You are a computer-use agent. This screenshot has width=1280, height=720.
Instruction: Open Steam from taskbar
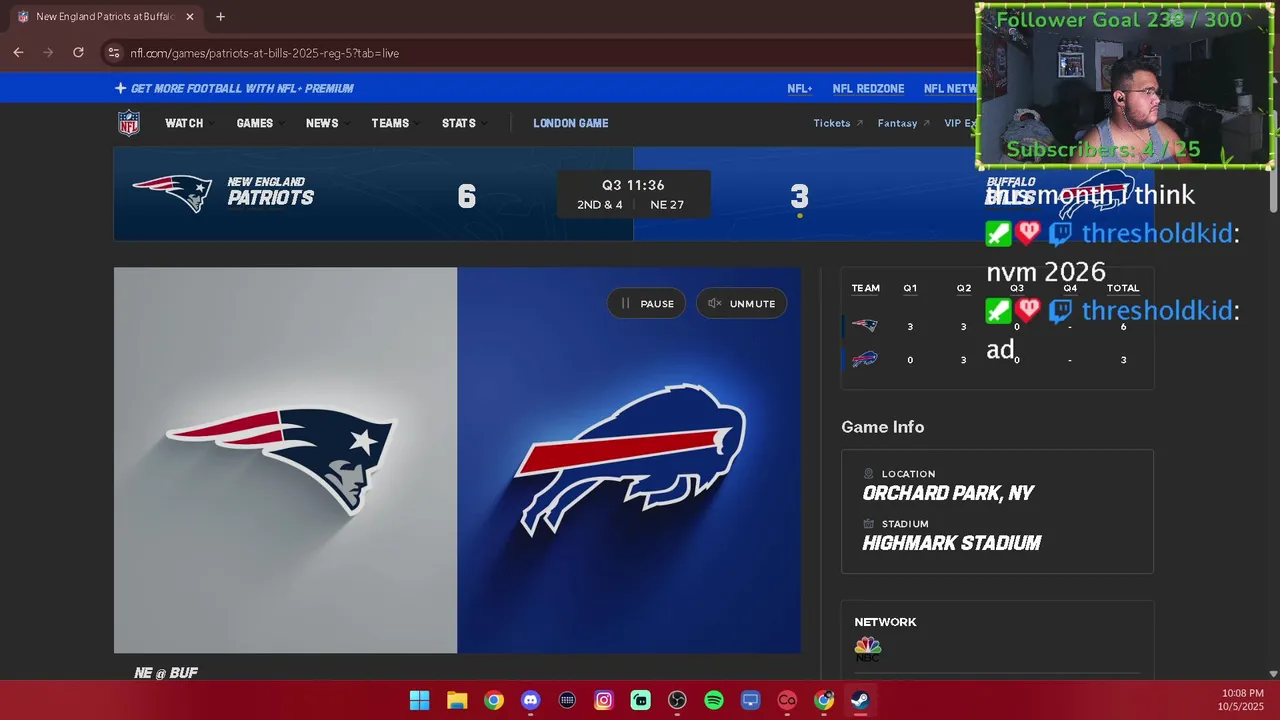point(860,700)
